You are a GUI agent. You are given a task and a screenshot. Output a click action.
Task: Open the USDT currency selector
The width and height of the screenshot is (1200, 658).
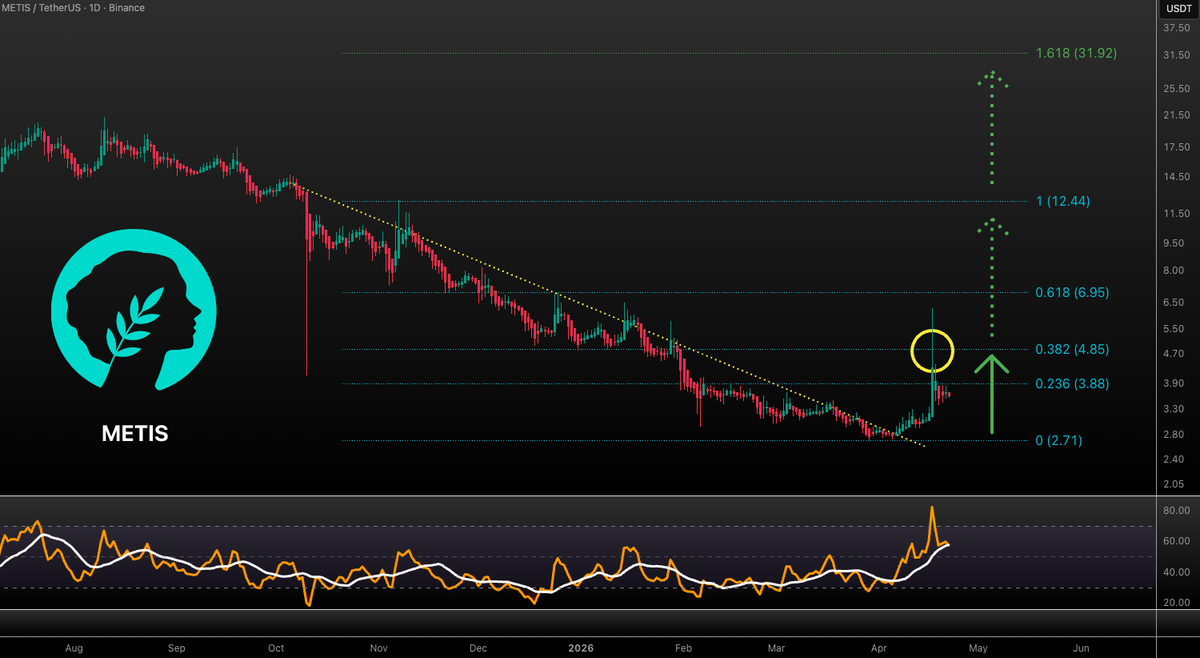pyautogui.click(x=1178, y=8)
